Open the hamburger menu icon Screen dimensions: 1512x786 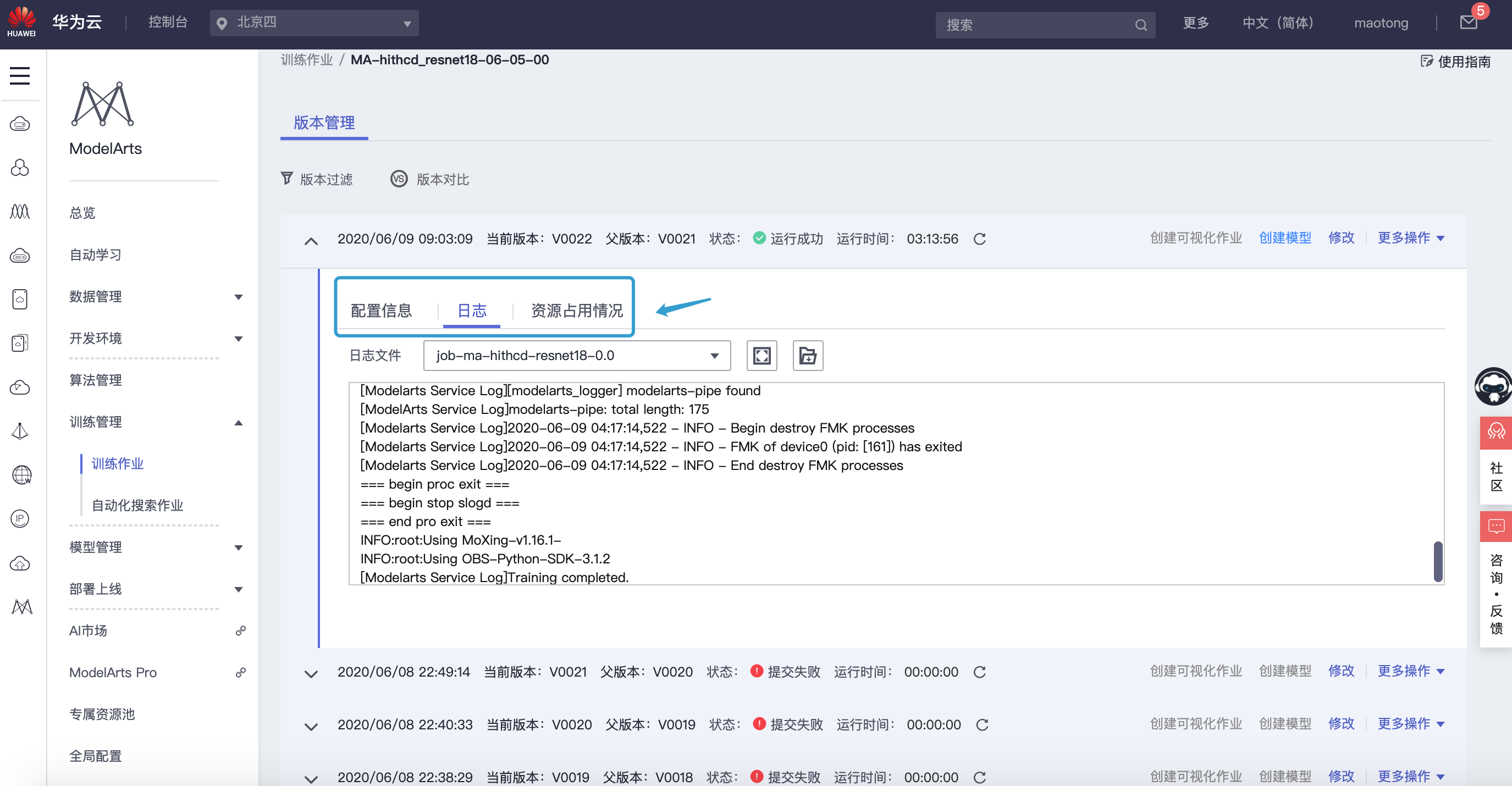tap(20, 76)
